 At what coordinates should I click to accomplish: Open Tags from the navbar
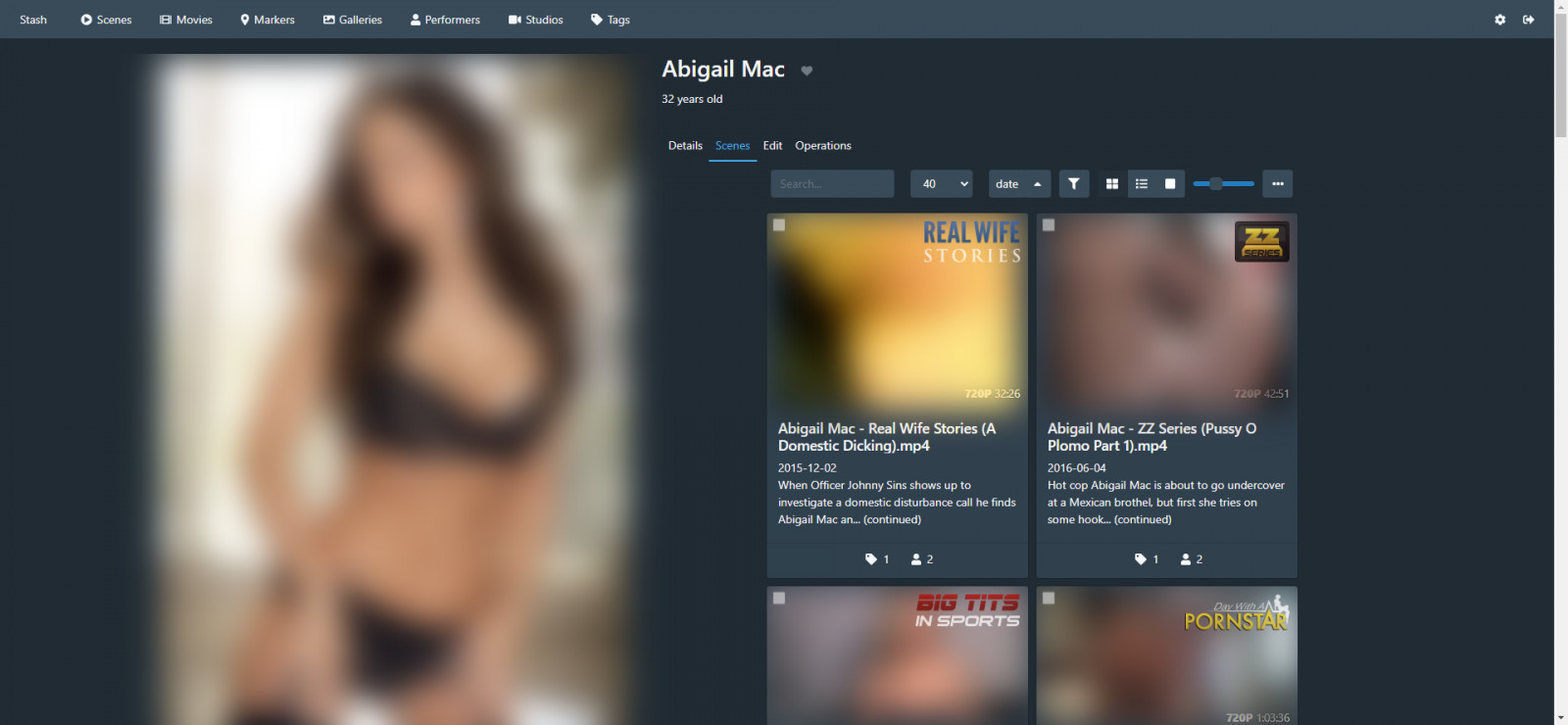coord(611,20)
